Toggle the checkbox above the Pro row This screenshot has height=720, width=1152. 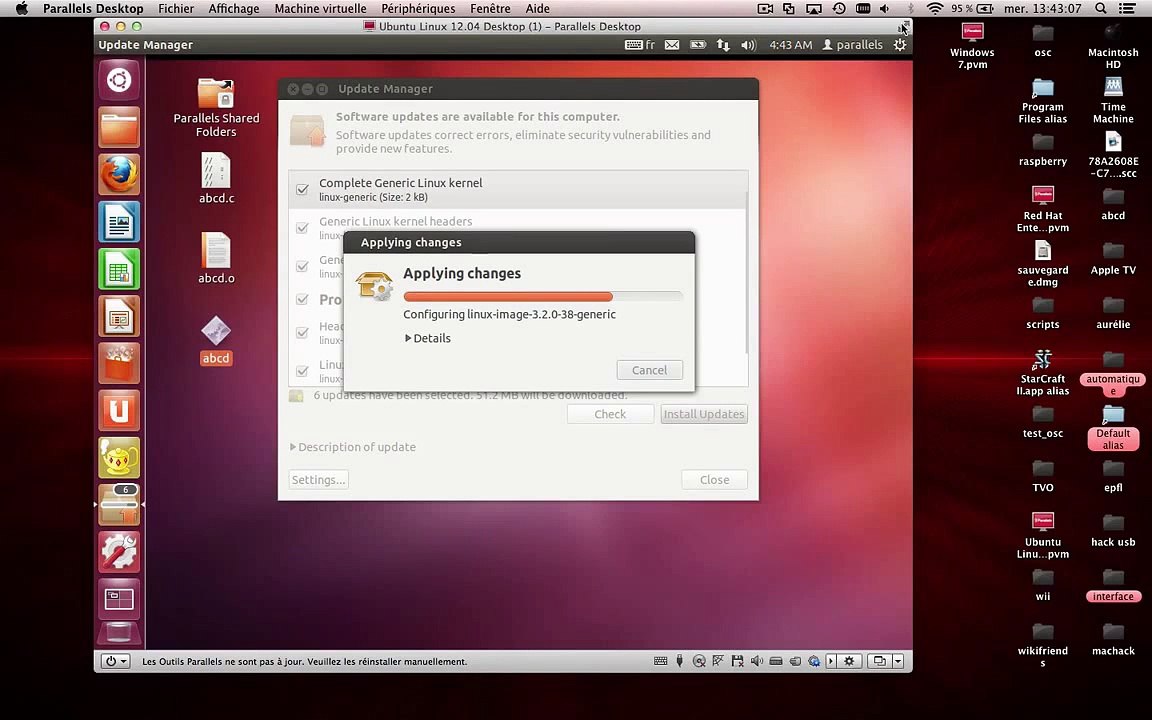click(x=302, y=266)
